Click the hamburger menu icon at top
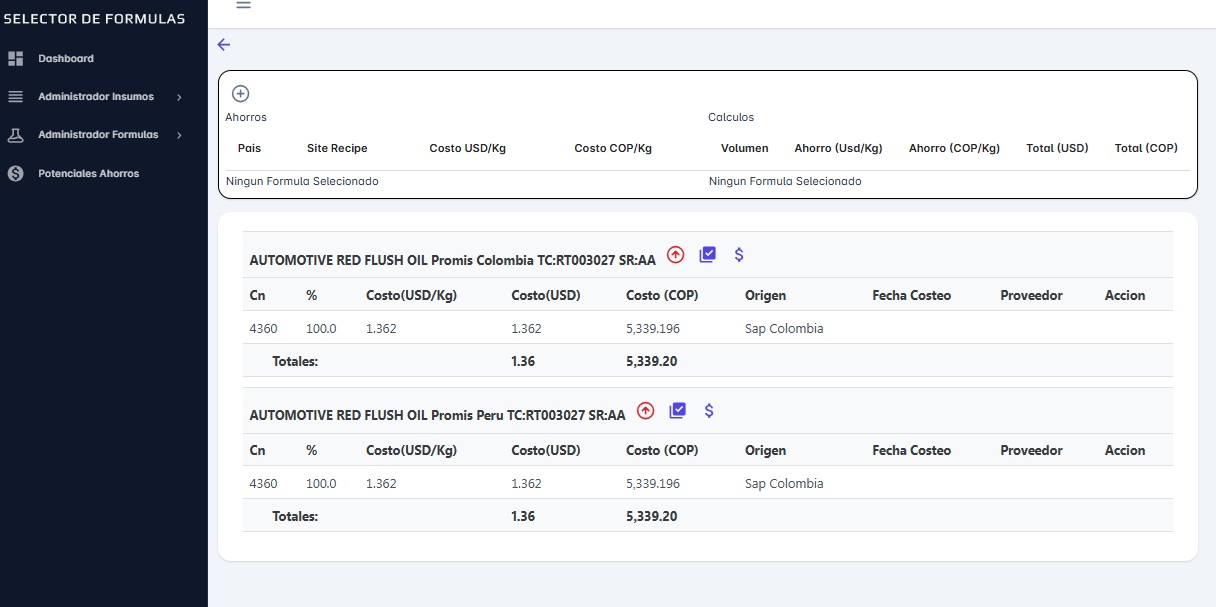This screenshot has width=1216, height=607. tap(243, 5)
